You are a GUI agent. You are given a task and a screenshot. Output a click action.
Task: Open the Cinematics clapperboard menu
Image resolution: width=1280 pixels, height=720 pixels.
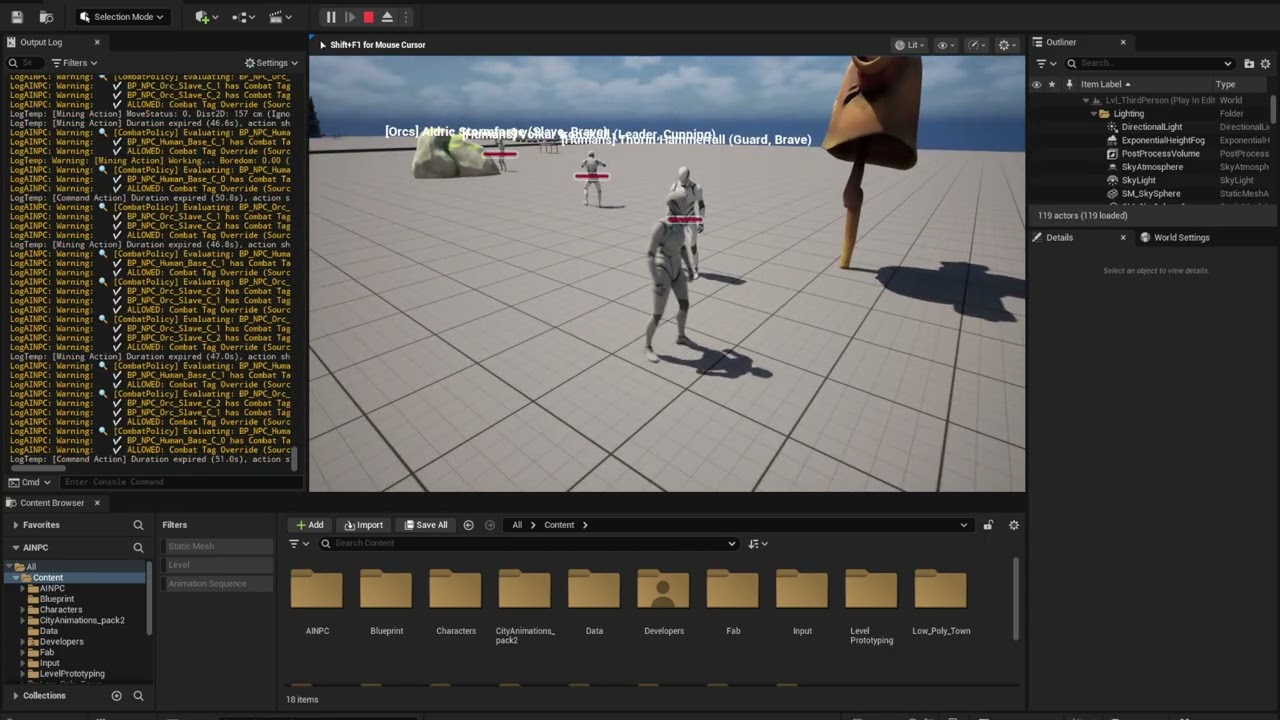pos(281,17)
